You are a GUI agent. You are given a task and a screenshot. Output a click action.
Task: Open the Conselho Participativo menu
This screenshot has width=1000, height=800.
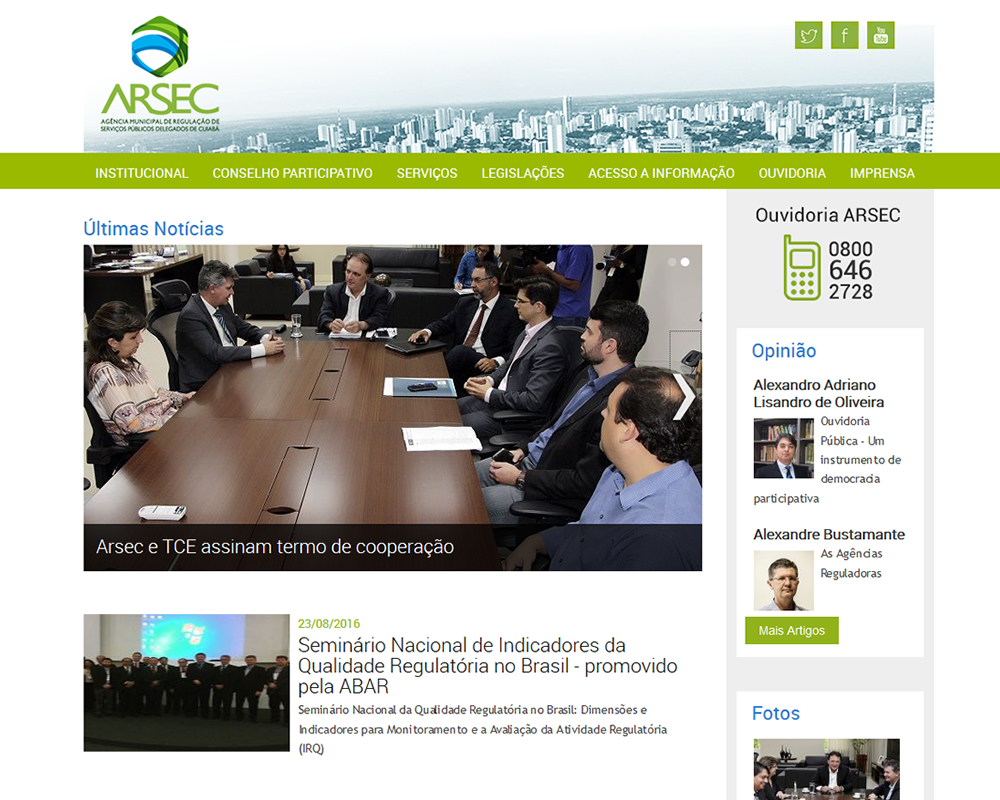pyautogui.click(x=292, y=173)
